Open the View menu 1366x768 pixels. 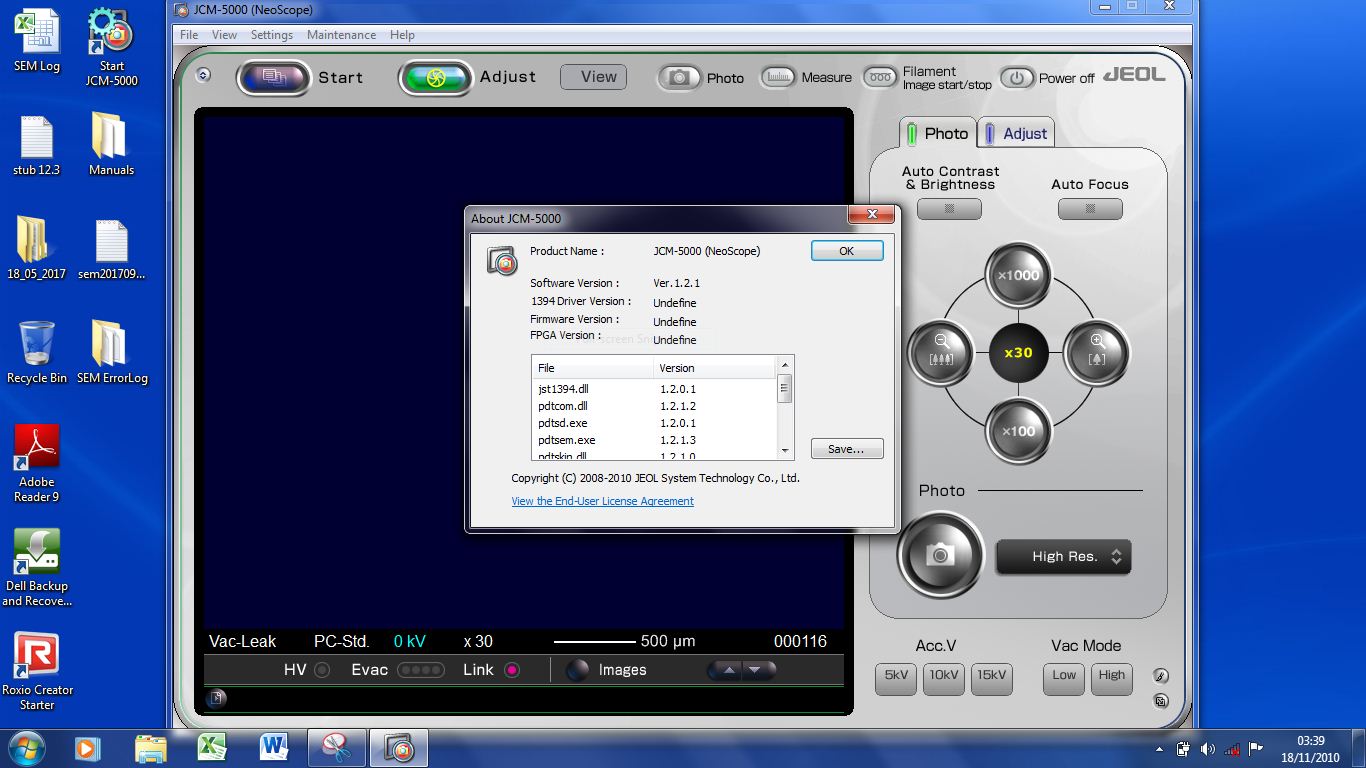pyautogui.click(x=224, y=35)
